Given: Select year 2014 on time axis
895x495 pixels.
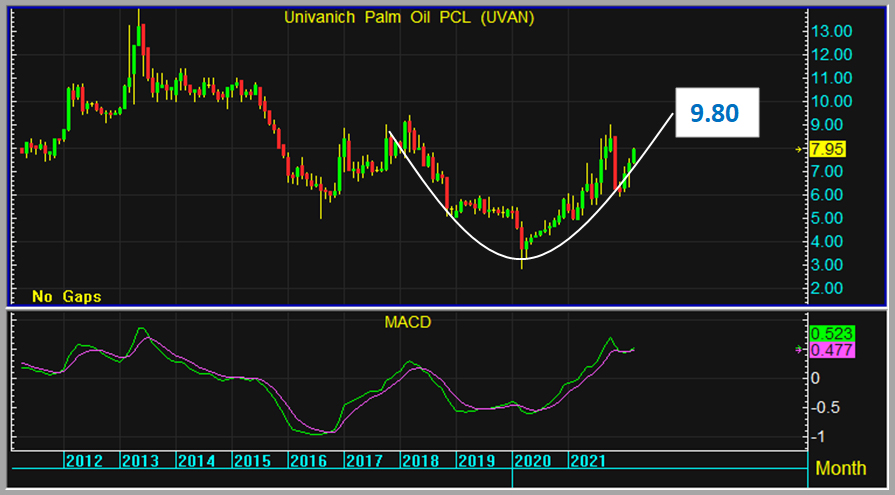Looking at the screenshot, I should (196, 461).
